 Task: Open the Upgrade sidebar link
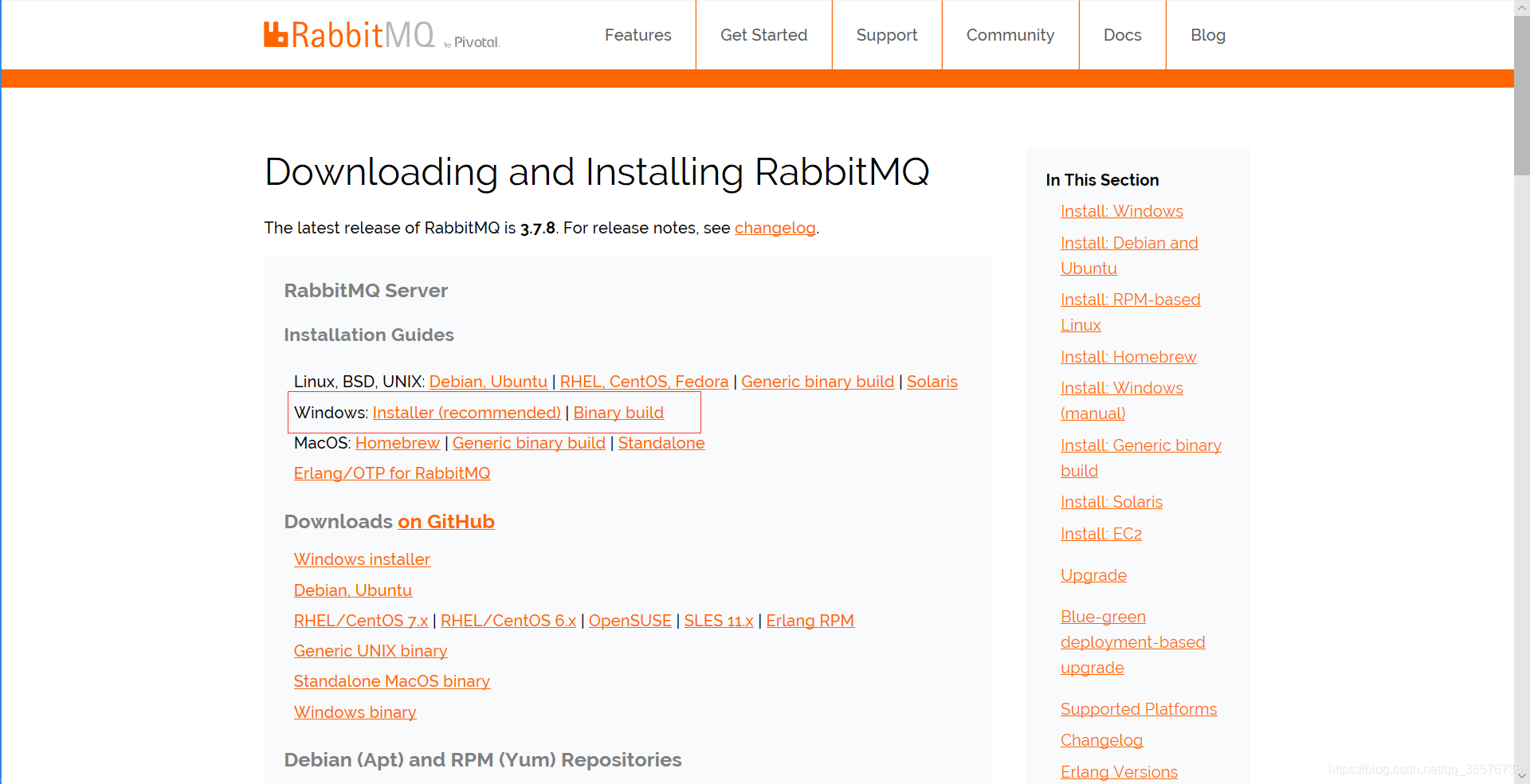(x=1093, y=575)
